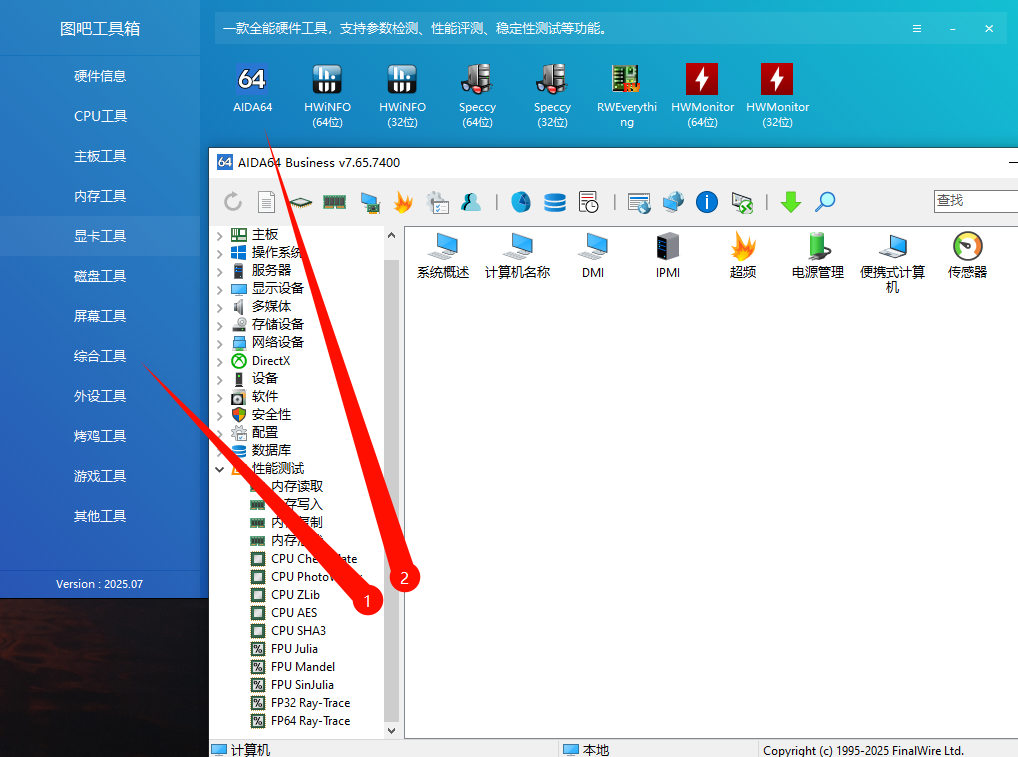Click the 查找 search field
Viewport: 1018px width, 757px height.
(x=976, y=201)
